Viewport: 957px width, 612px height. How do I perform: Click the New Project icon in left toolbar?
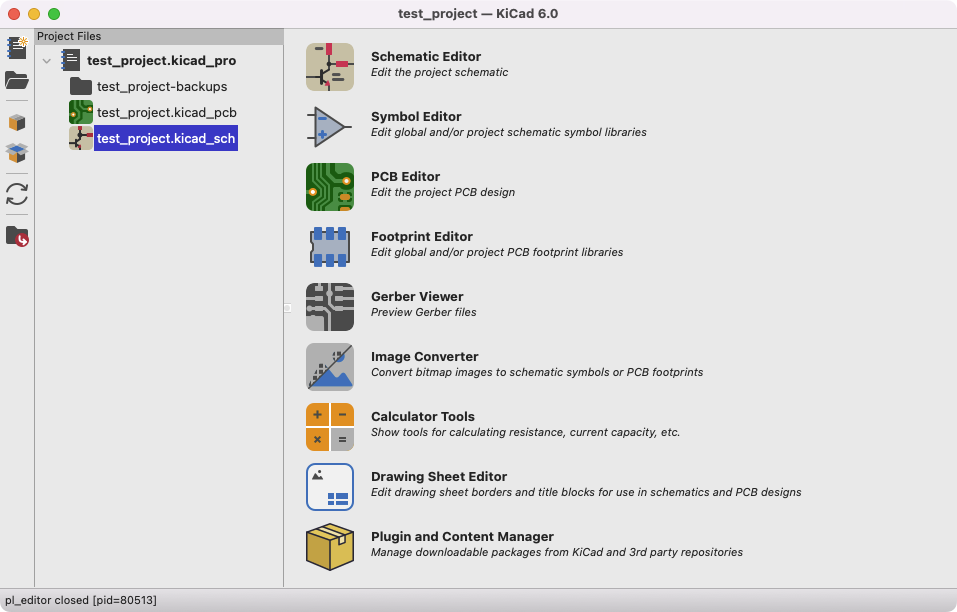[17, 48]
